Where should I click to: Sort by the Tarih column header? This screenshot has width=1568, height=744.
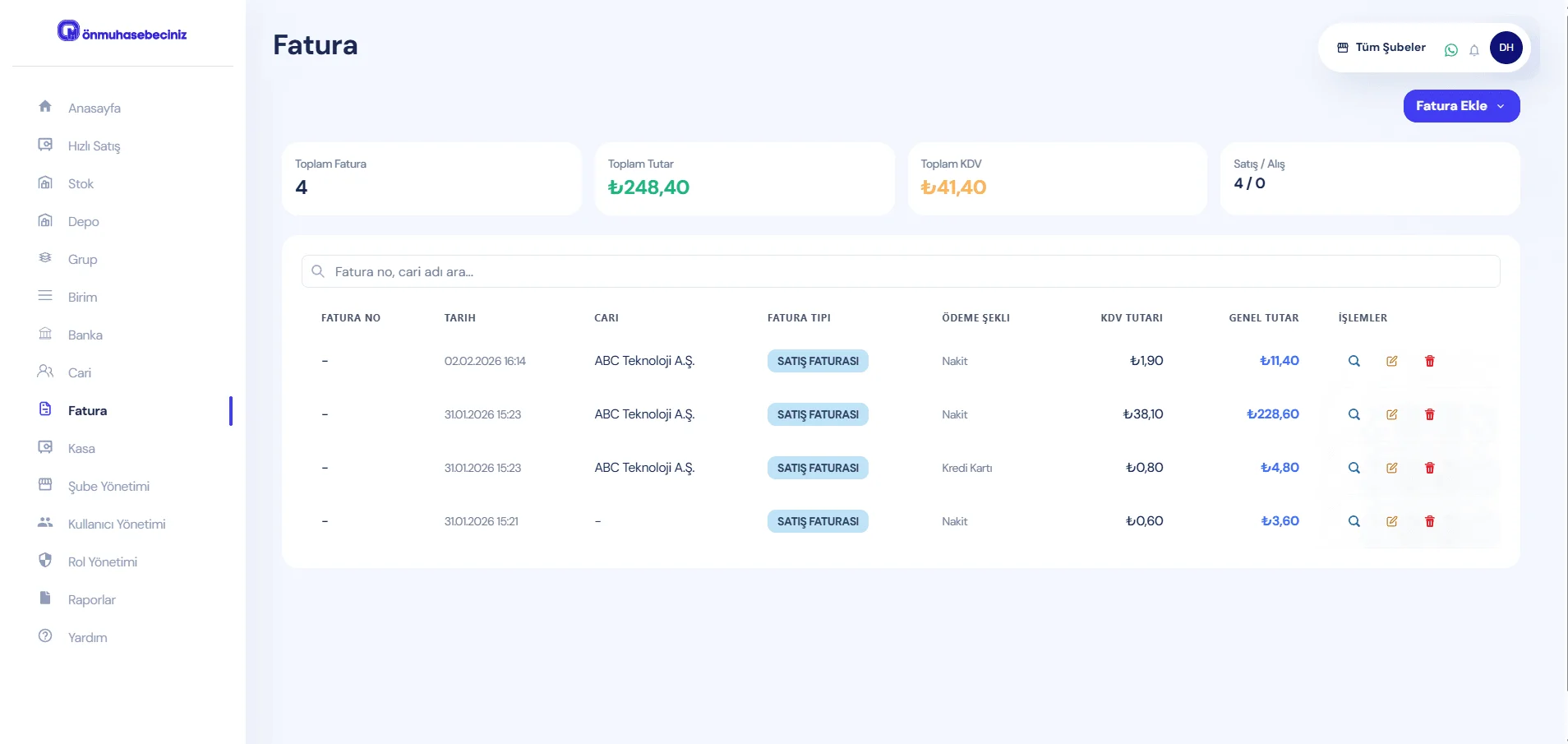tap(459, 318)
